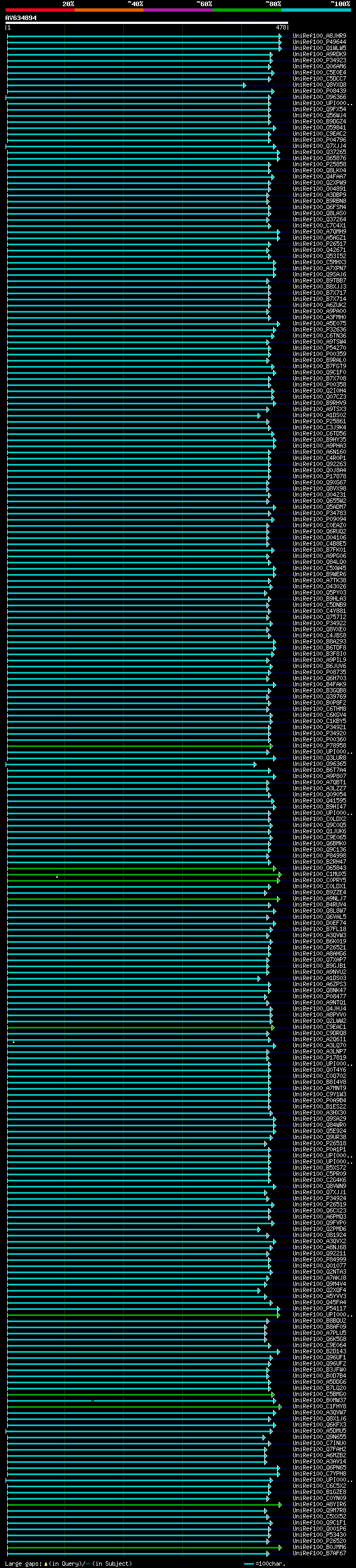Select the UniRef100_P78958 label

[319, 745]
